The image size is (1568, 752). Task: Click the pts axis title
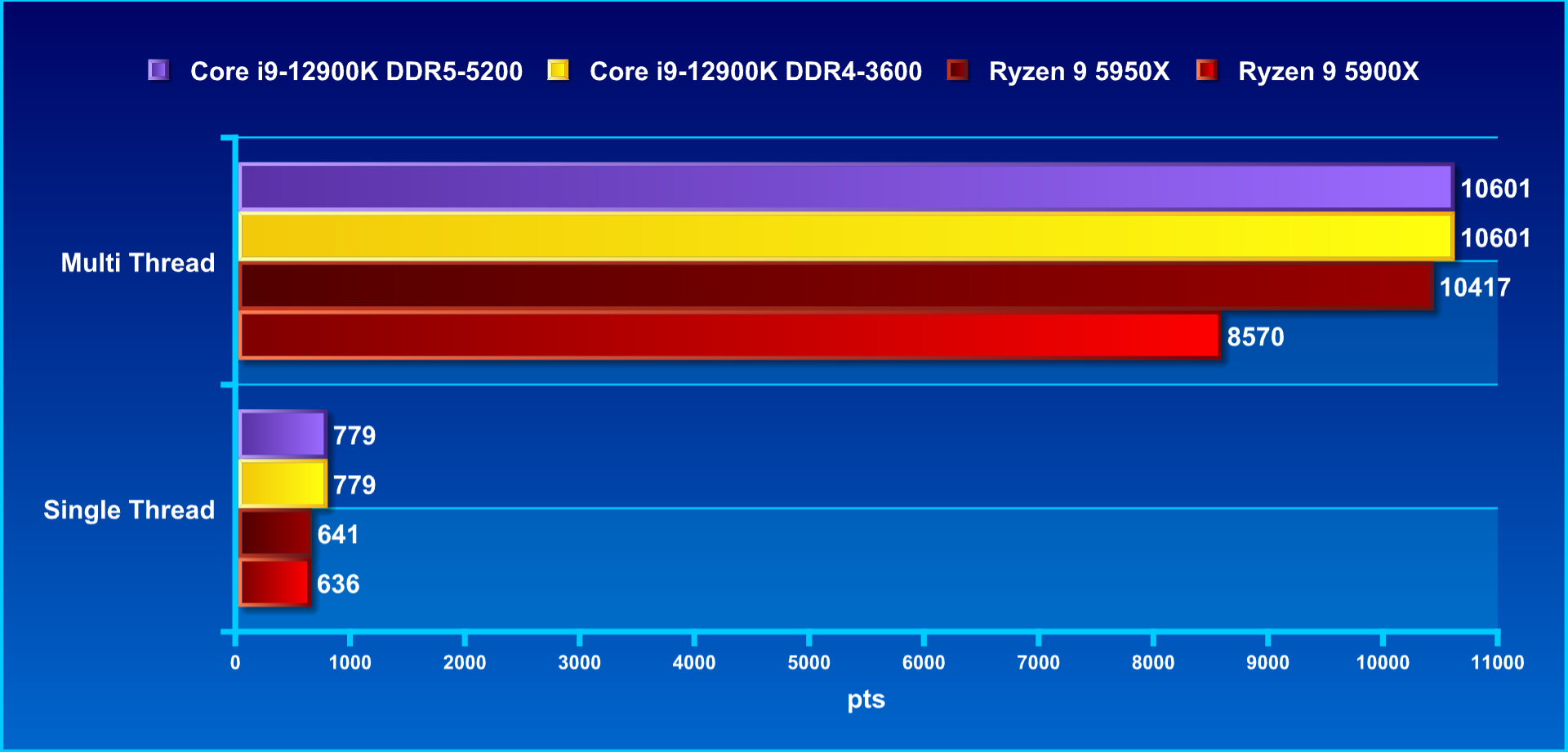(x=866, y=701)
